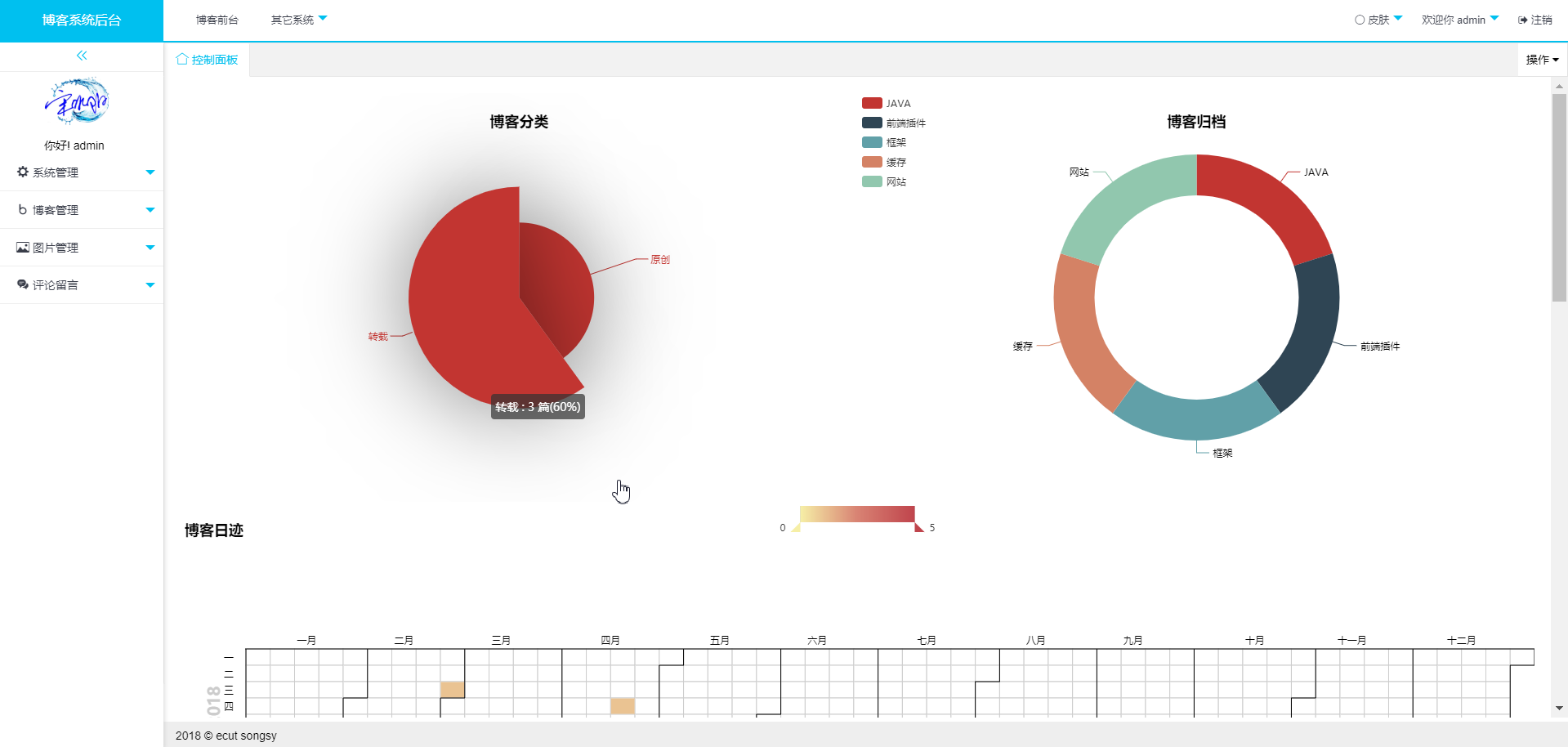
Task: Click the 博客系统后台 header logo
Action: click(82, 20)
